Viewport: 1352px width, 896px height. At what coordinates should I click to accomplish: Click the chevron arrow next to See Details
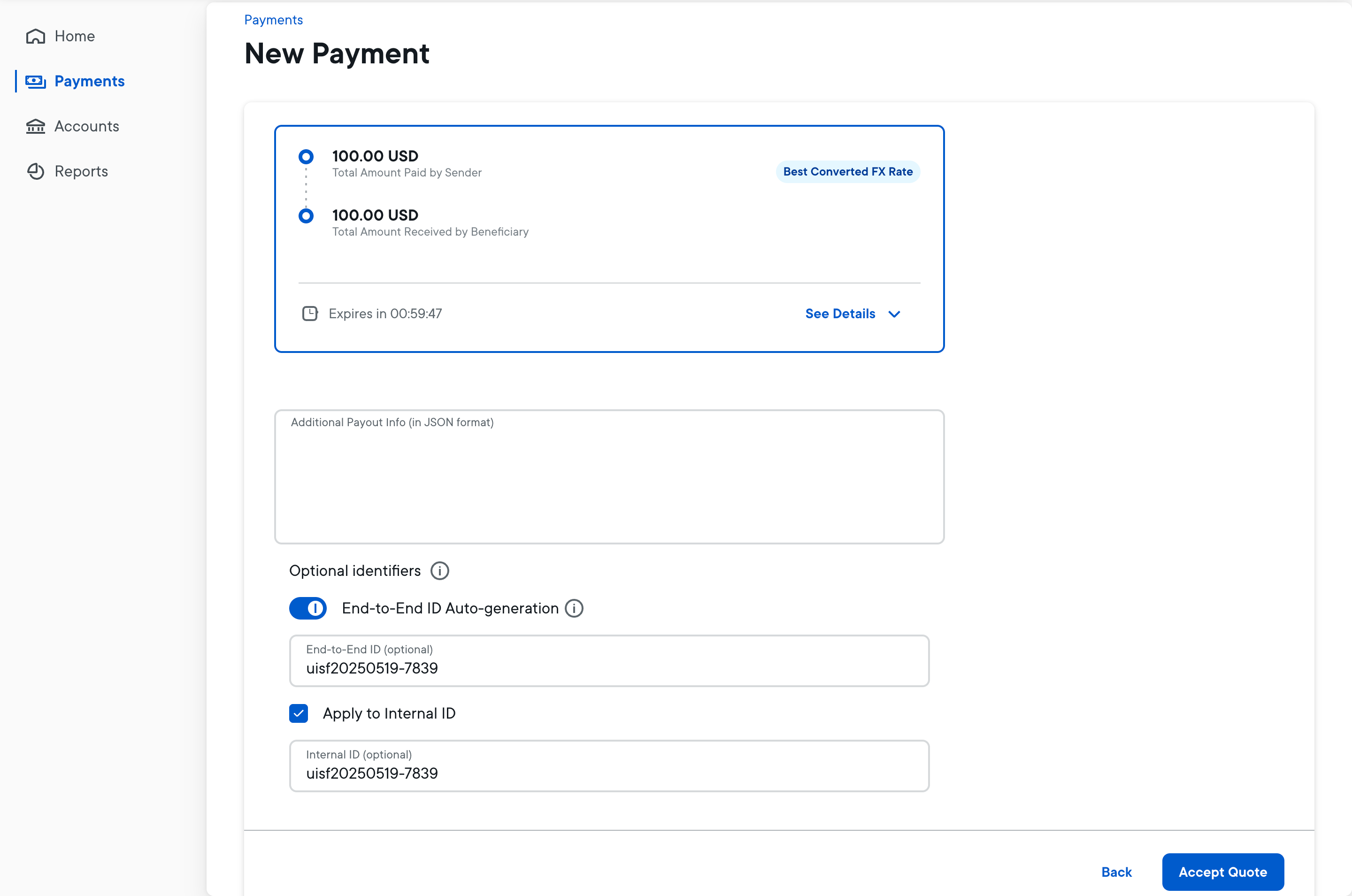pos(894,314)
